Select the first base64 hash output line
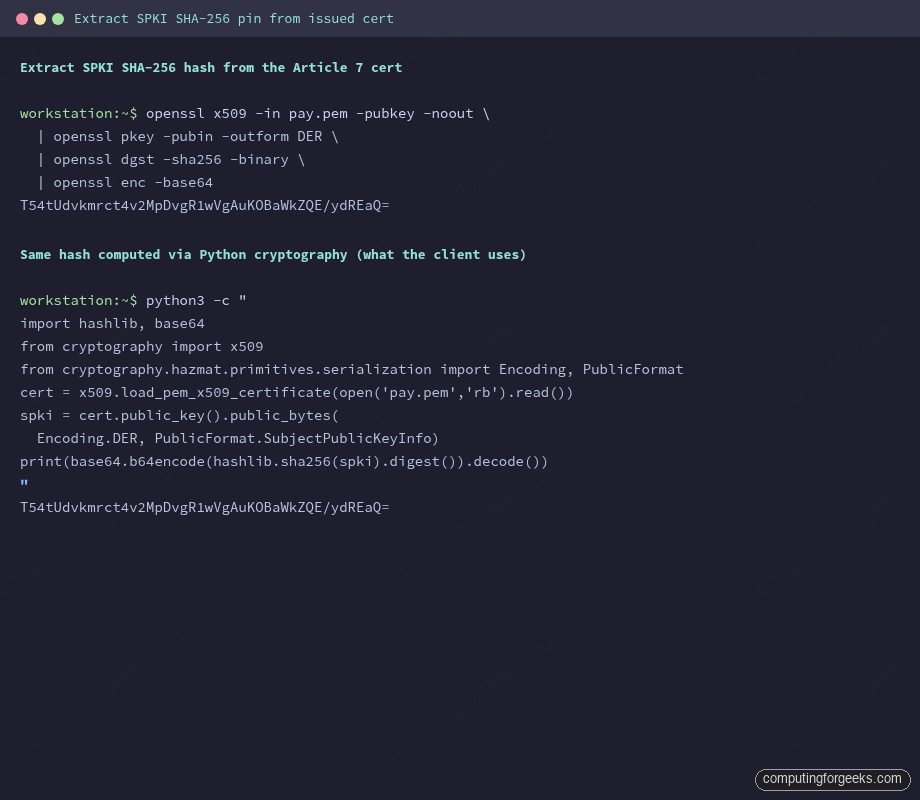This screenshot has width=920, height=800. 204,205
